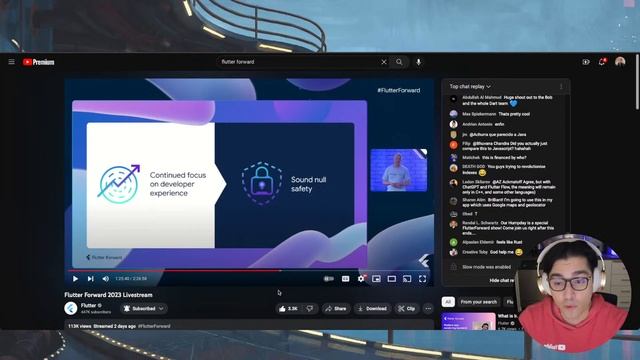Viewport: 640px width, 360px height.
Task: Dislike the video with thumbs down
Action: coord(310,309)
